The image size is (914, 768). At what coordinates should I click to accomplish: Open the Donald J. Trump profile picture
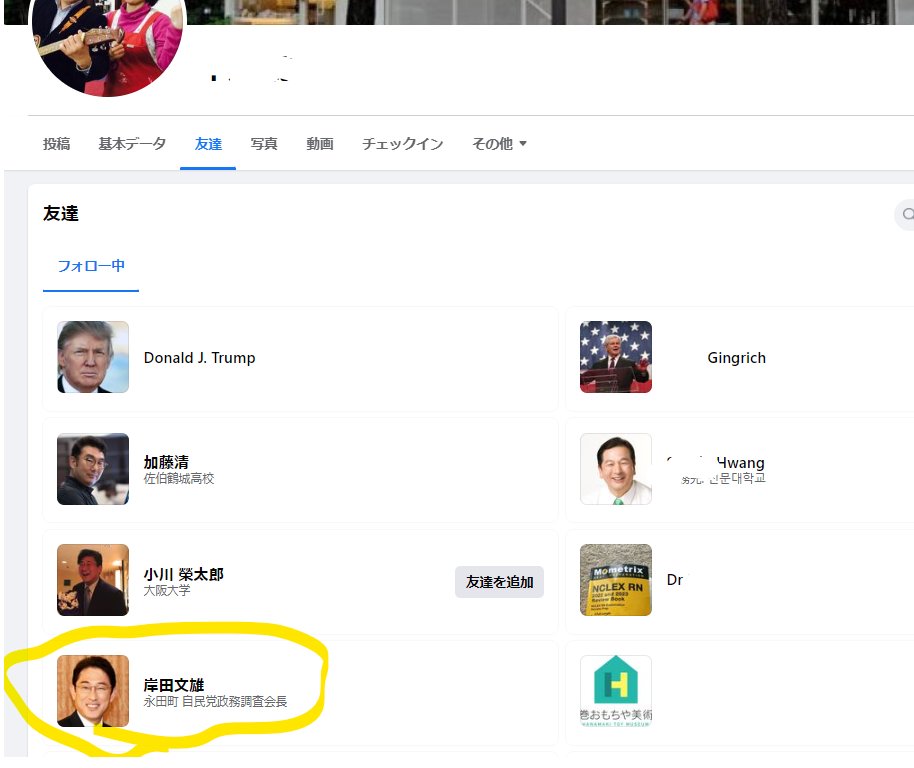pyautogui.click(x=93, y=357)
